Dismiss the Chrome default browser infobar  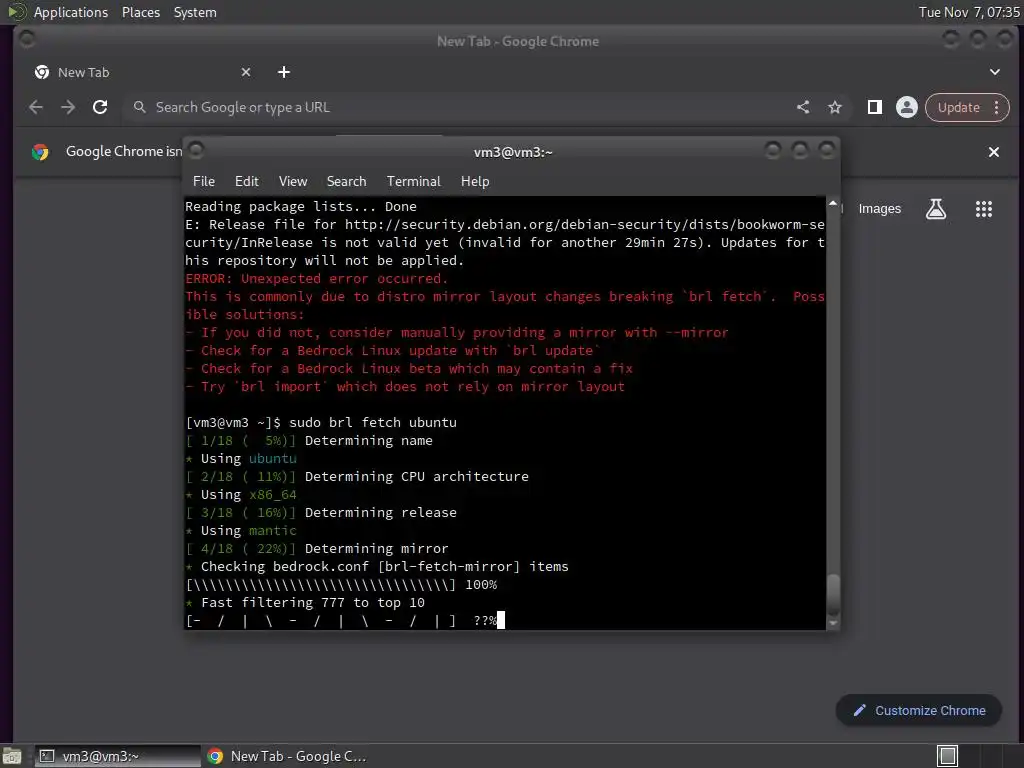coord(994,152)
